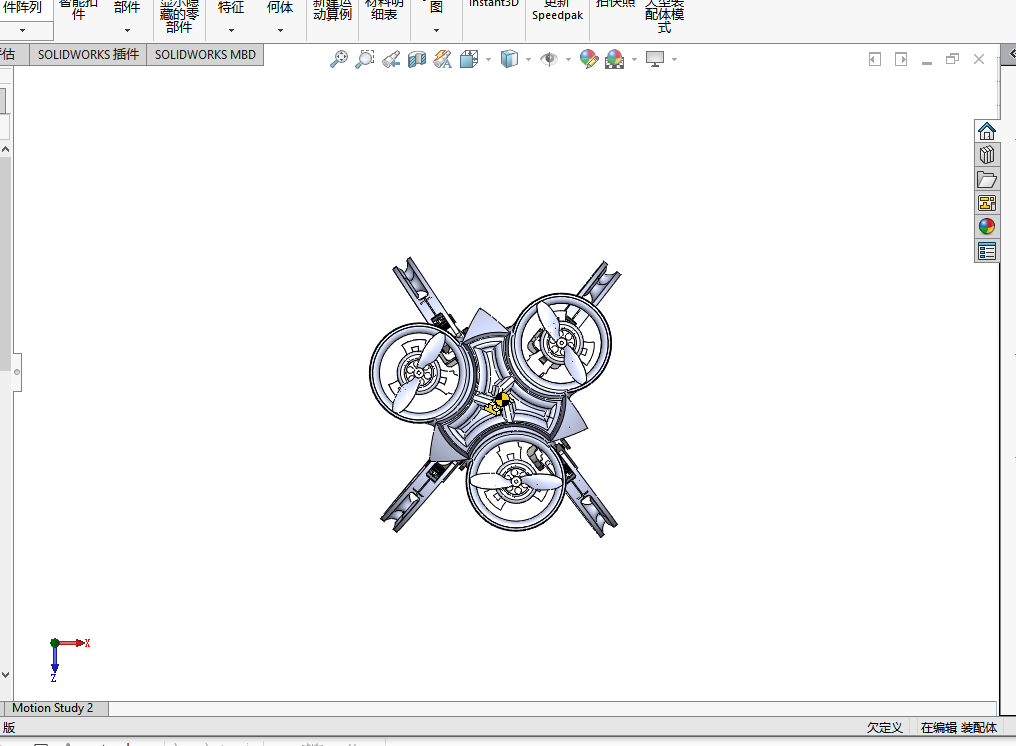Click the right panel split arrow icon
Screen dimensions: 1016x746
901,59
